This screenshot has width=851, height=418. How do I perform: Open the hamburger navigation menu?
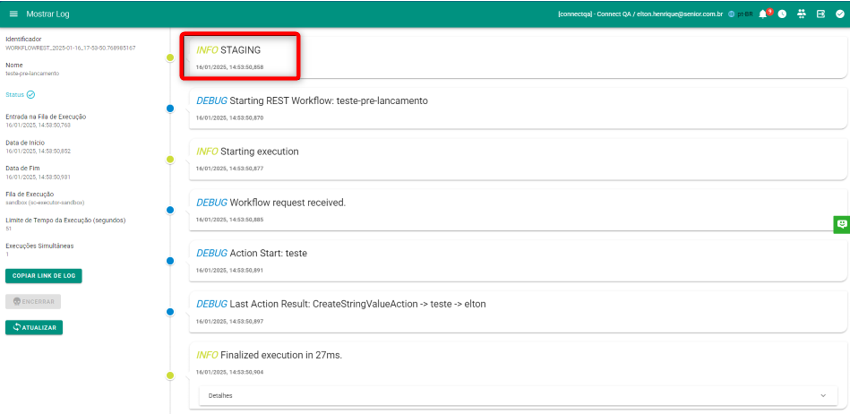pyautogui.click(x=14, y=14)
